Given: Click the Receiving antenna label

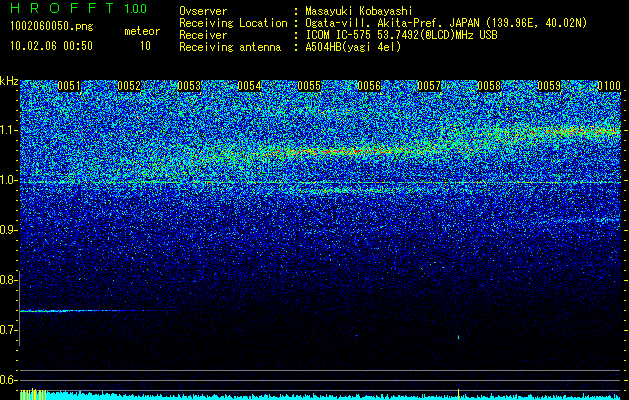Looking at the screenshot, I should pos(230,47).
